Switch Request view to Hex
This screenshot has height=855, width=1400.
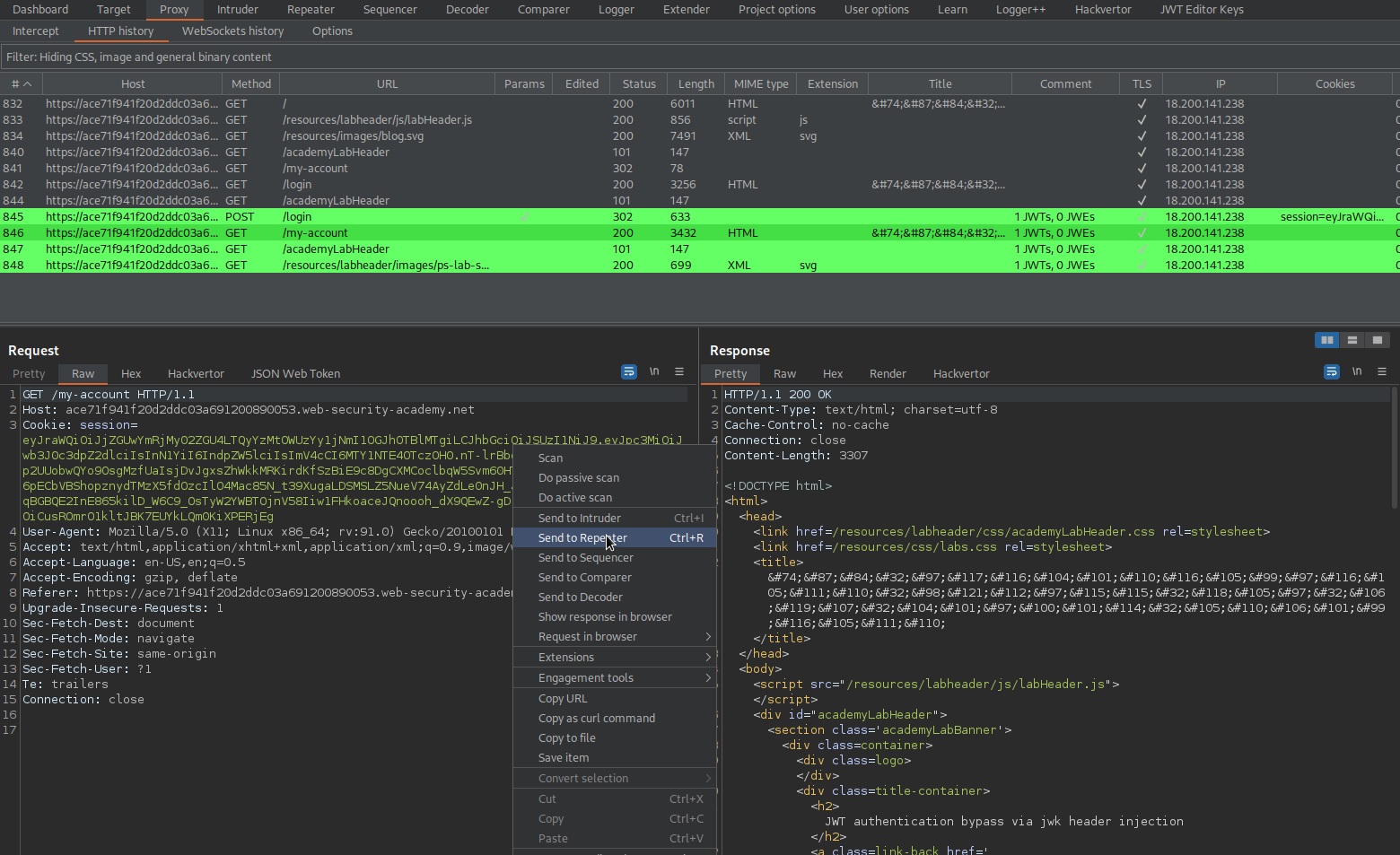pyautogui.click(x=131, y=373)
